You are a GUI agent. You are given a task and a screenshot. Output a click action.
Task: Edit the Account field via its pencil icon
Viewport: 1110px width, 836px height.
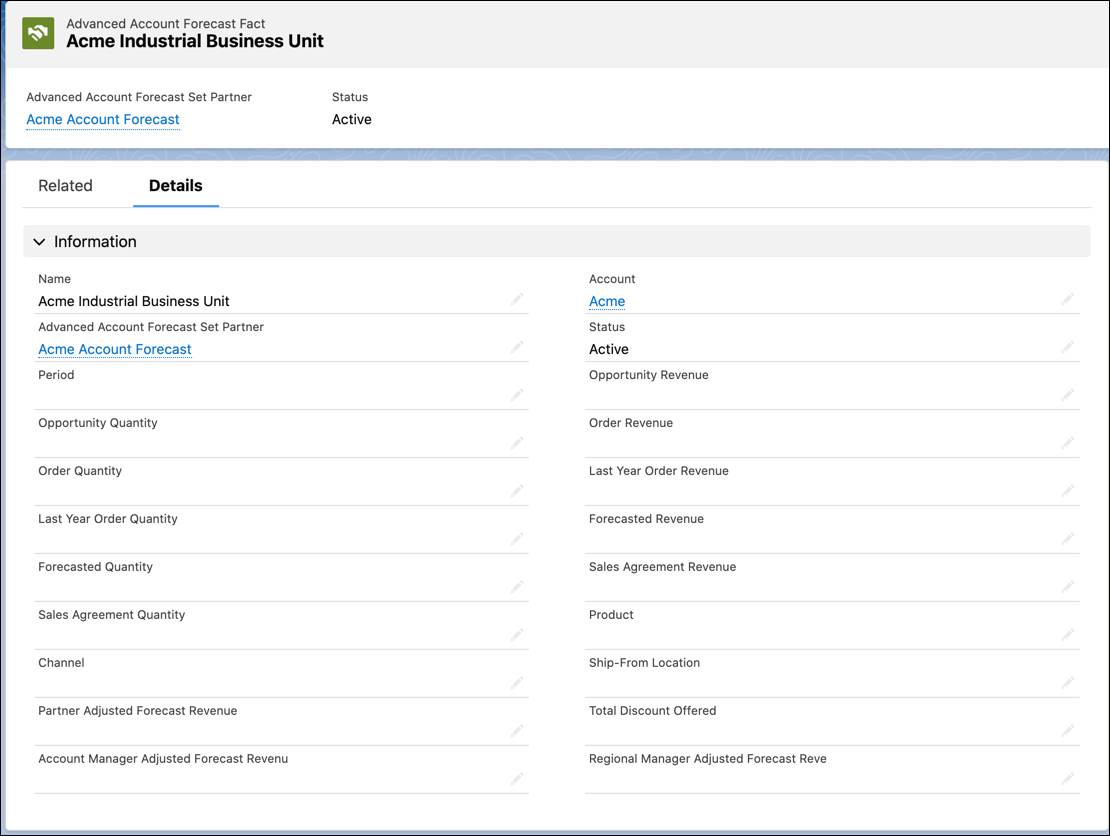(1067, 298)
